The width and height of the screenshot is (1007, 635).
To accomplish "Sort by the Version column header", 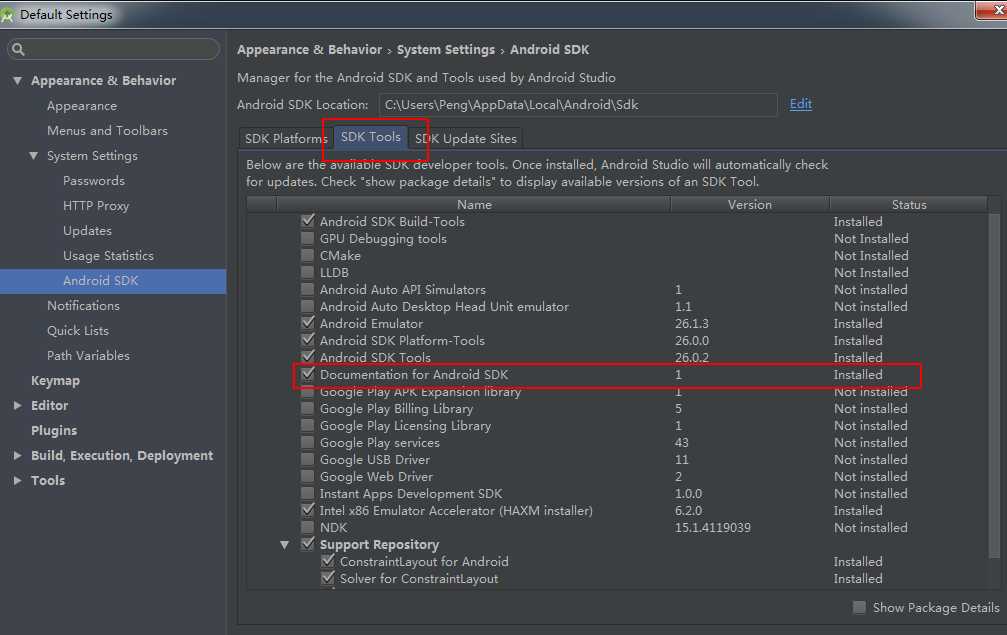I will pyautogui.click(x=750, y=204).
